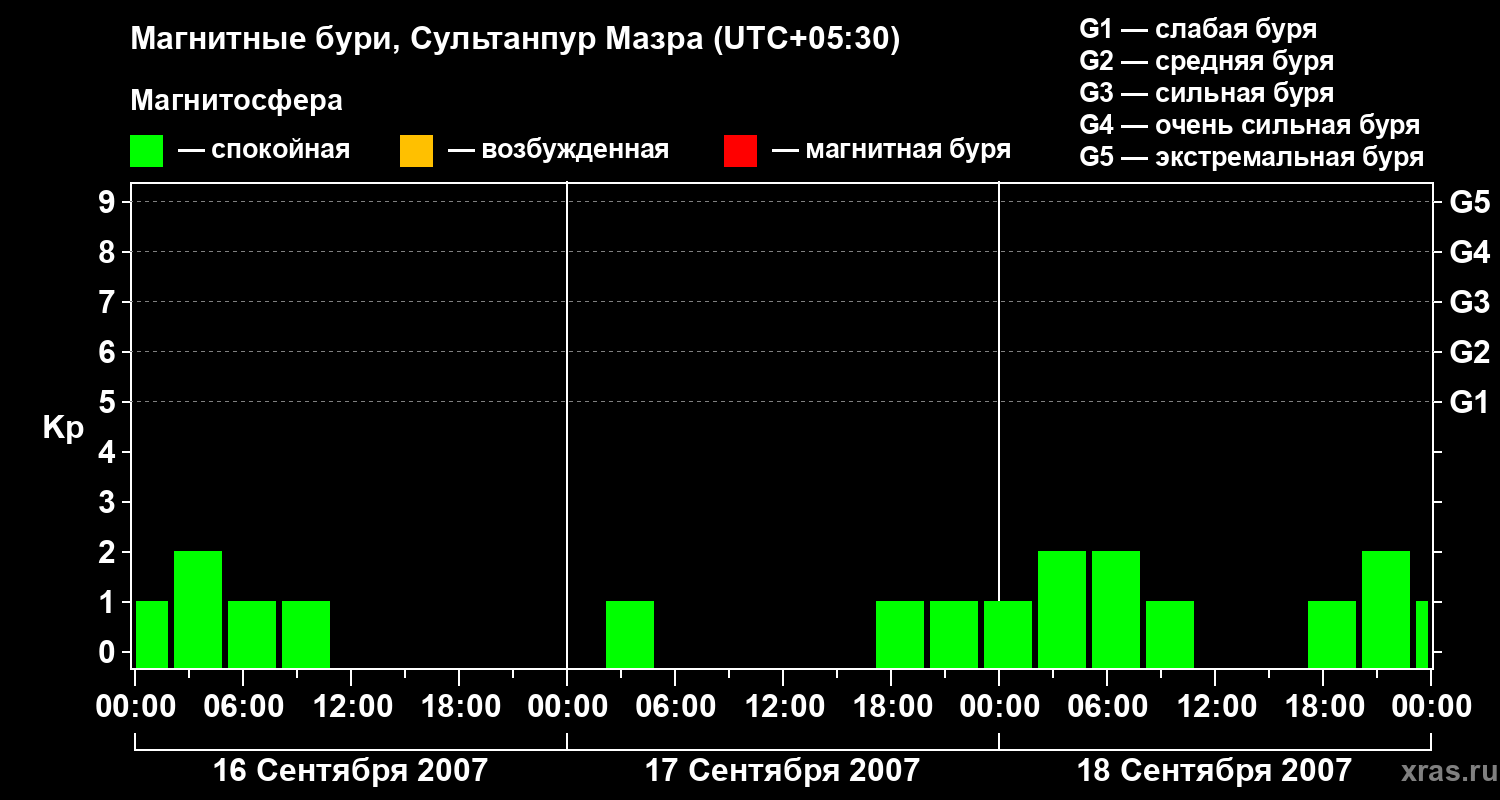Viewport: 1500px width, 800px height.
Task: Click the Kp axis label
Action: click(63, 429)
